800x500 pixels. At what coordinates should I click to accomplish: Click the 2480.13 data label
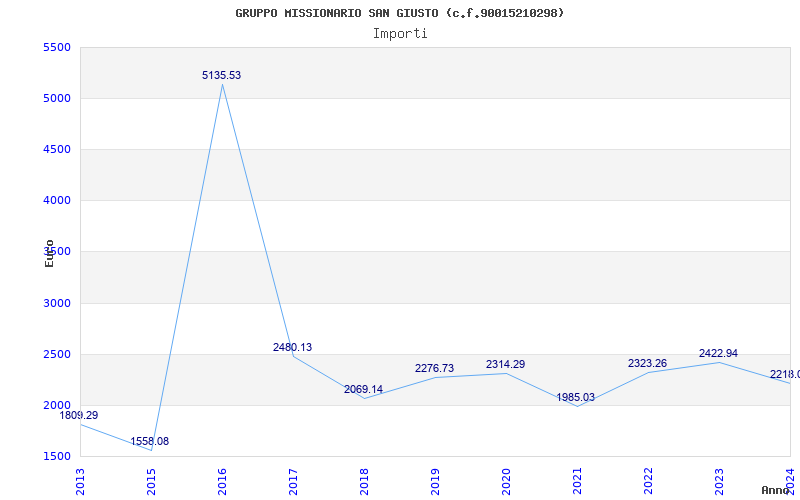click(x=292, y=347)
